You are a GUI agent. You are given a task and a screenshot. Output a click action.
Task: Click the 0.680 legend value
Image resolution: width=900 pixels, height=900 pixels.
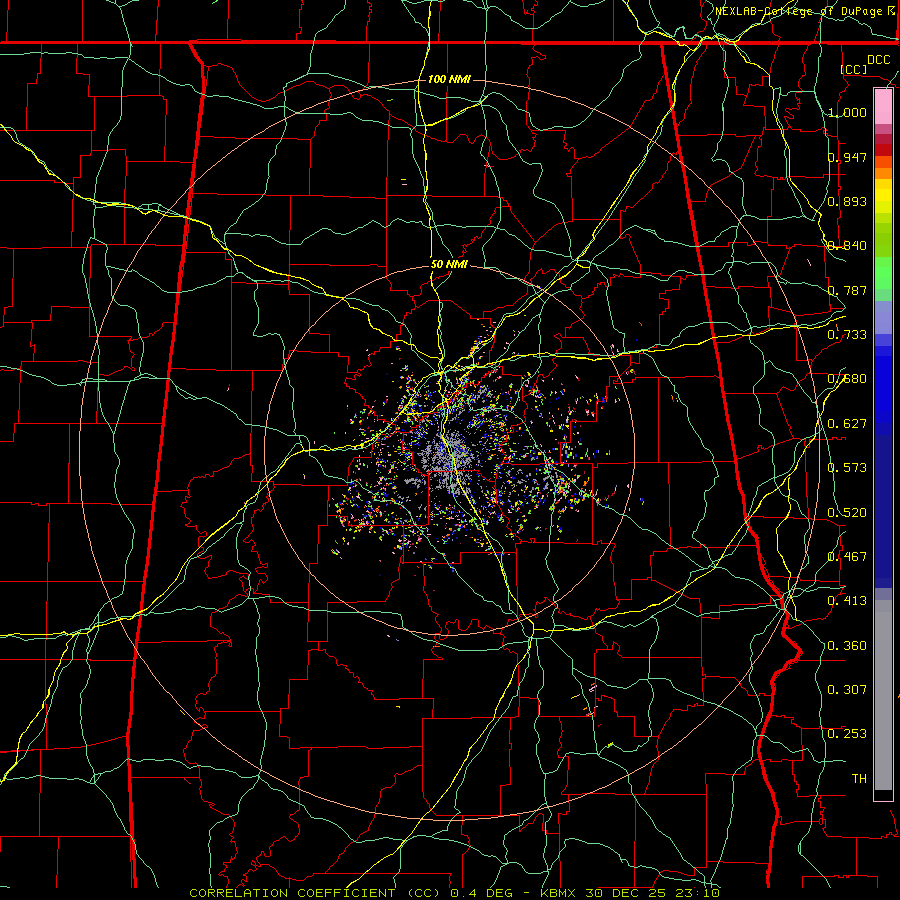point(847,379)
